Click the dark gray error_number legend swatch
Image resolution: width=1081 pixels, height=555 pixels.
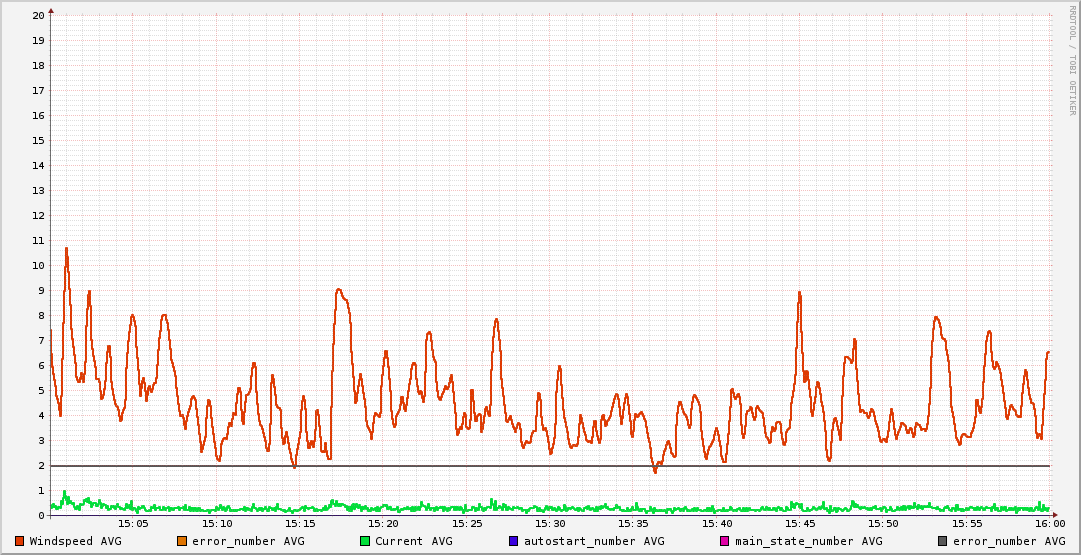(x=942, y=541)
